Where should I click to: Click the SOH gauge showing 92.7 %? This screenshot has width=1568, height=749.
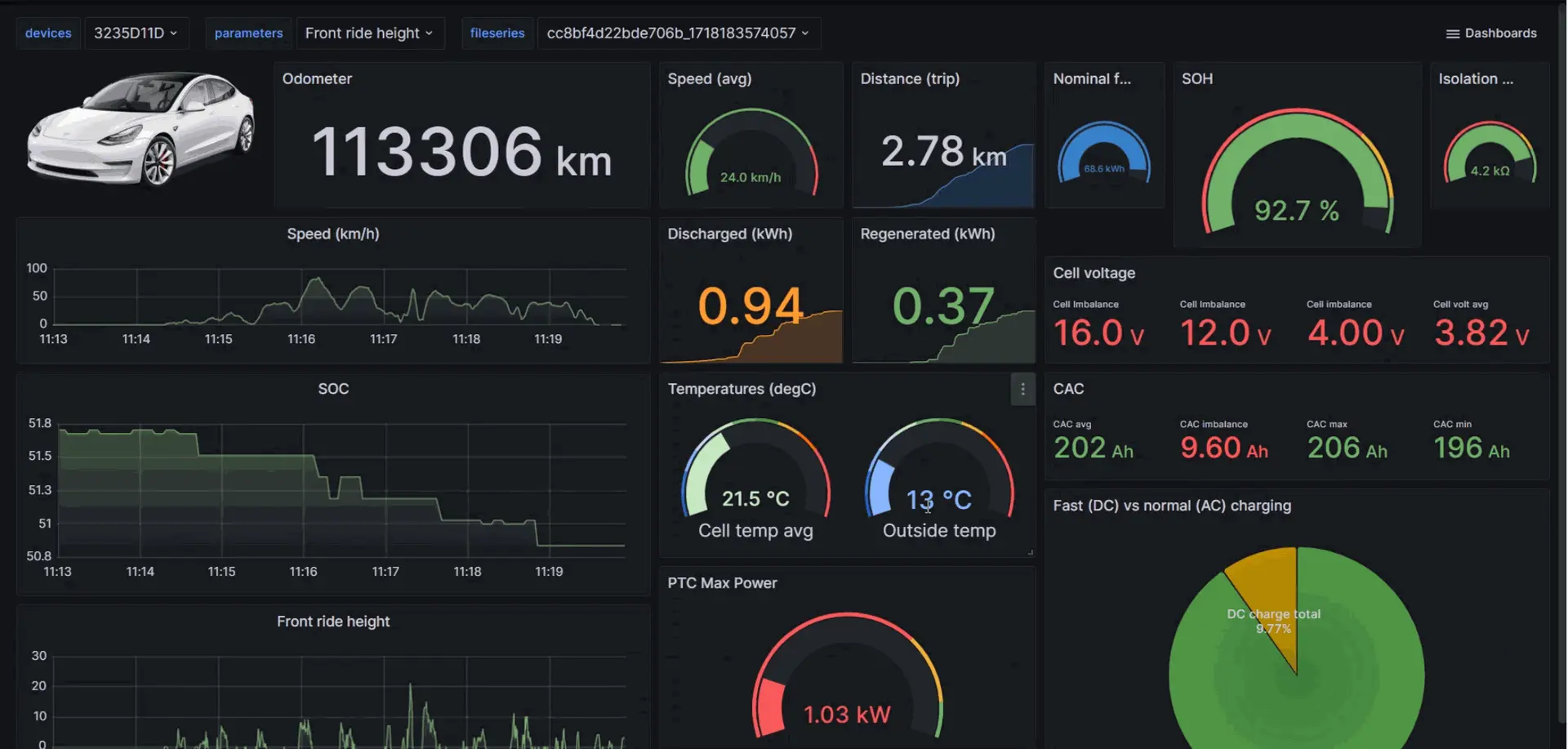tap(1296, 176)
